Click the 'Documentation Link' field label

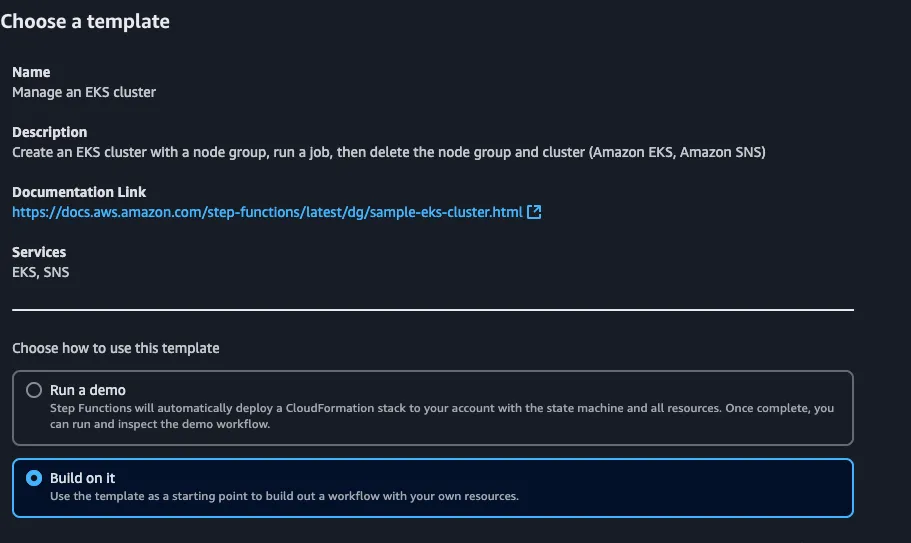pos(79,192)
